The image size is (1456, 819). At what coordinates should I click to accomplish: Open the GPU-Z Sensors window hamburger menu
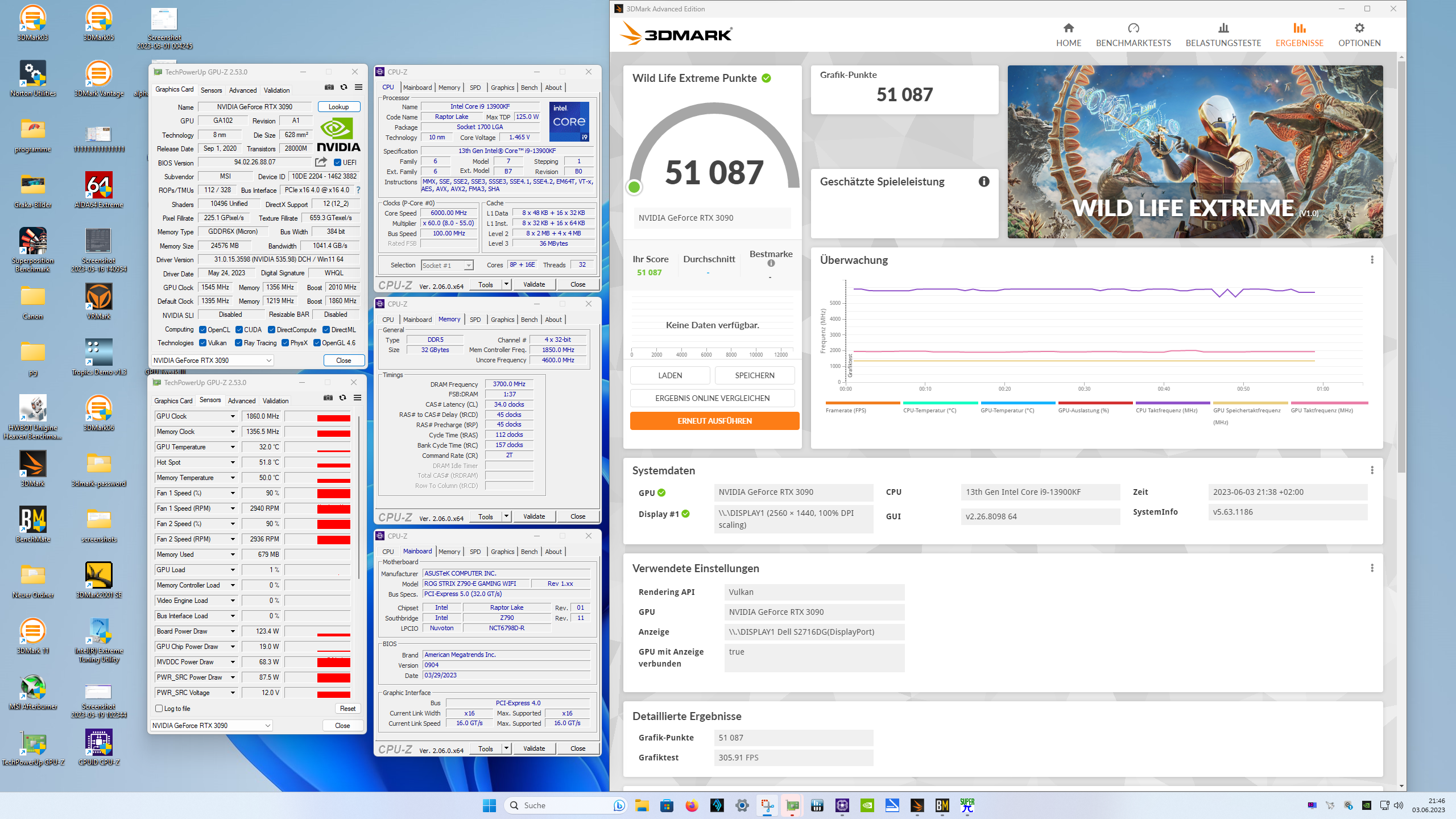pos(357,398)
